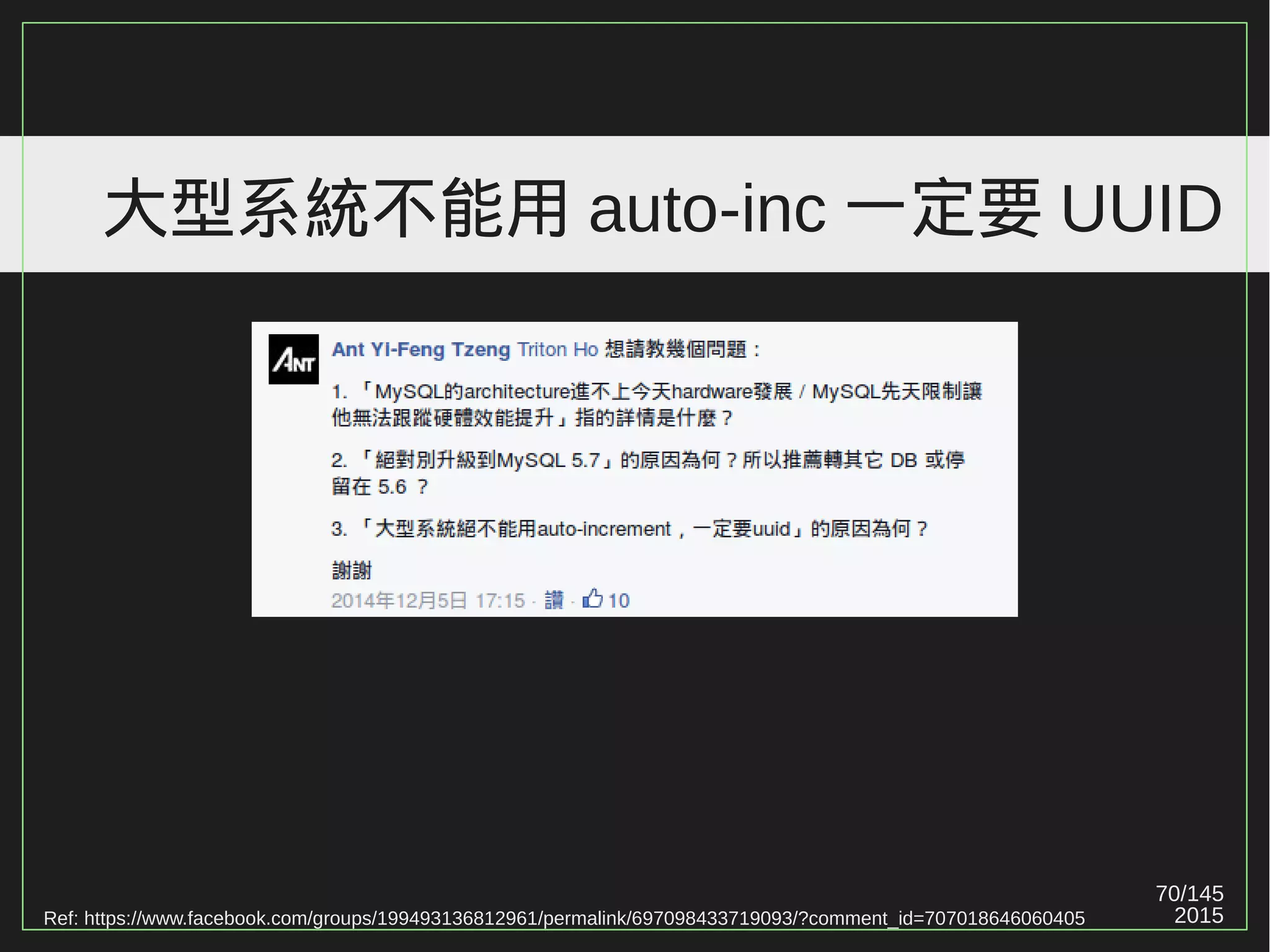Click the year 2015 footer text
The width and height of the screenshot is (1270, 952).
1199,915
